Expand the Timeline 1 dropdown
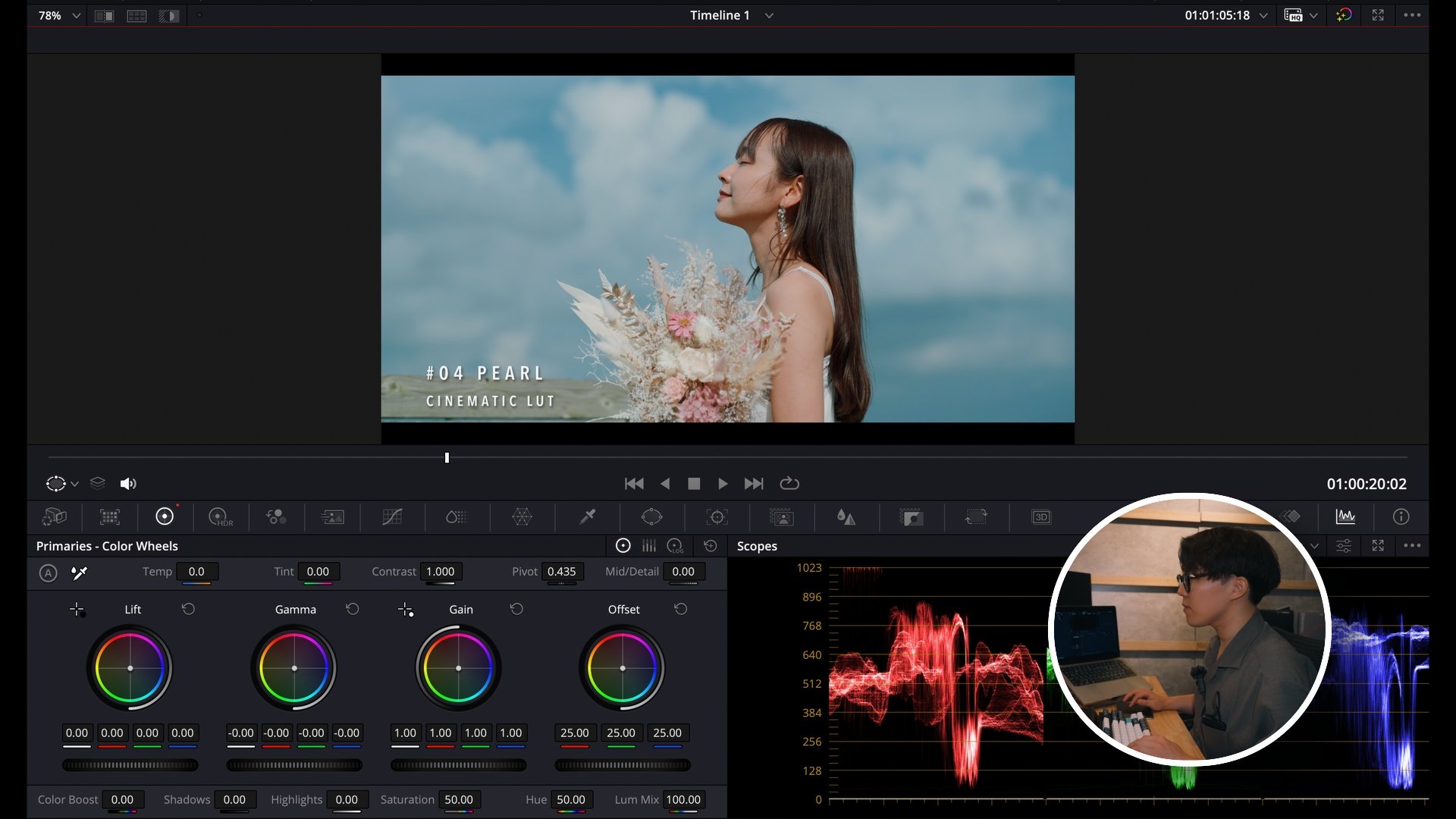1456x819 pixels. (769, 15)
